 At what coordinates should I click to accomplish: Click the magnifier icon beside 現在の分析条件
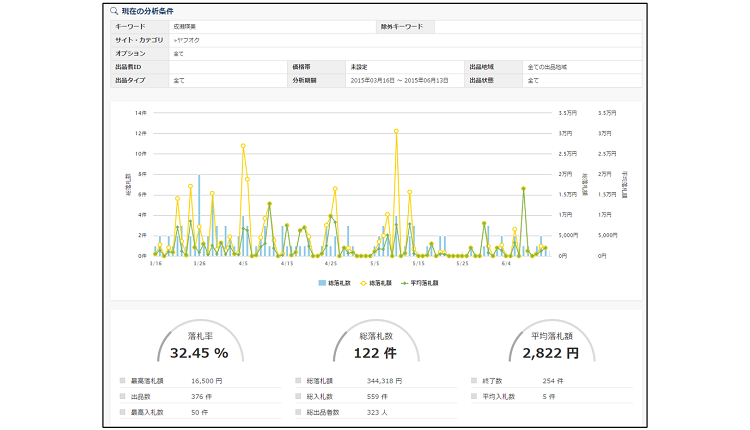[x=116, y=9]
